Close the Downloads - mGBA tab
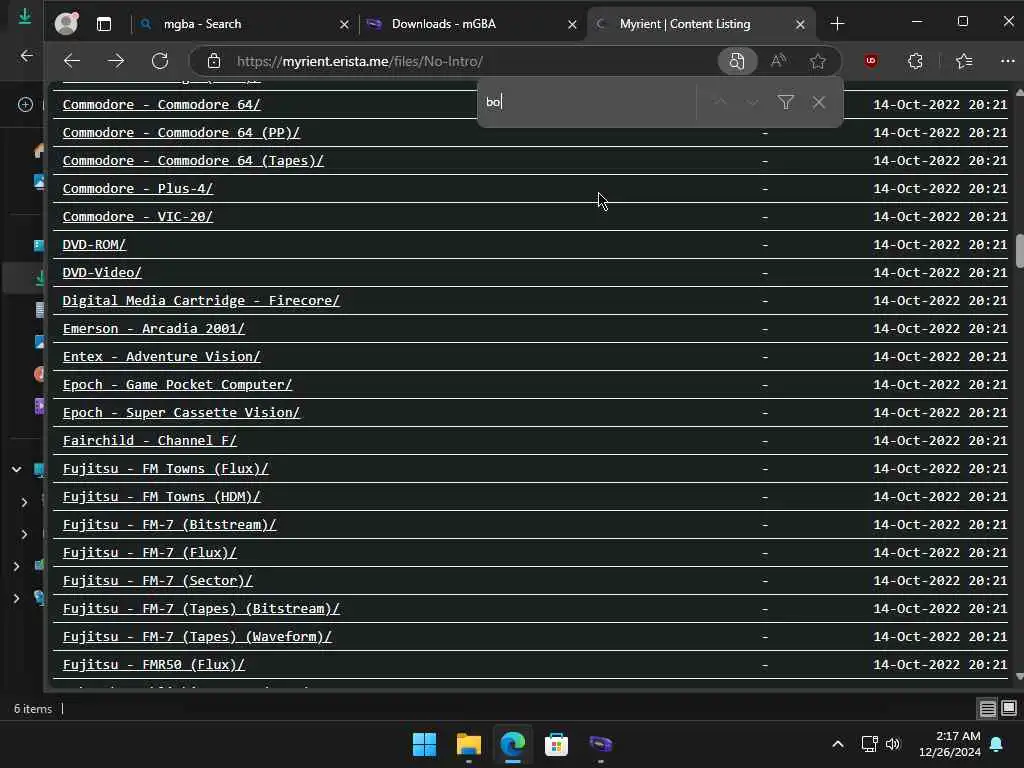 (572, 25)
